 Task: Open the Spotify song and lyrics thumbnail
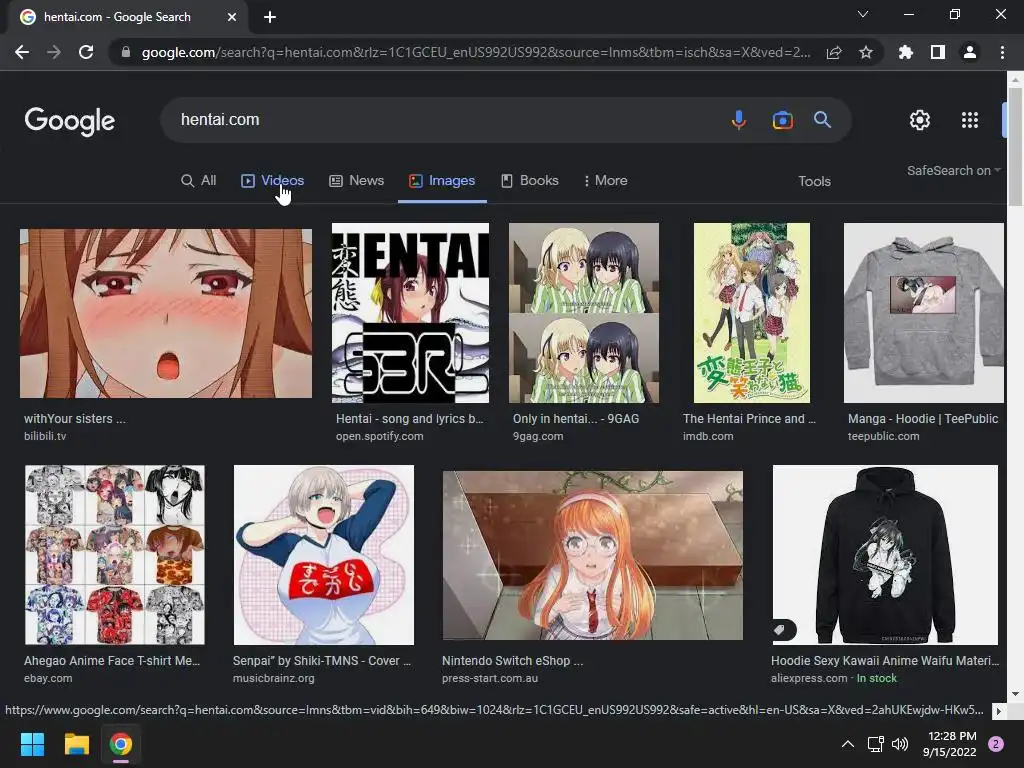(410, 313)
